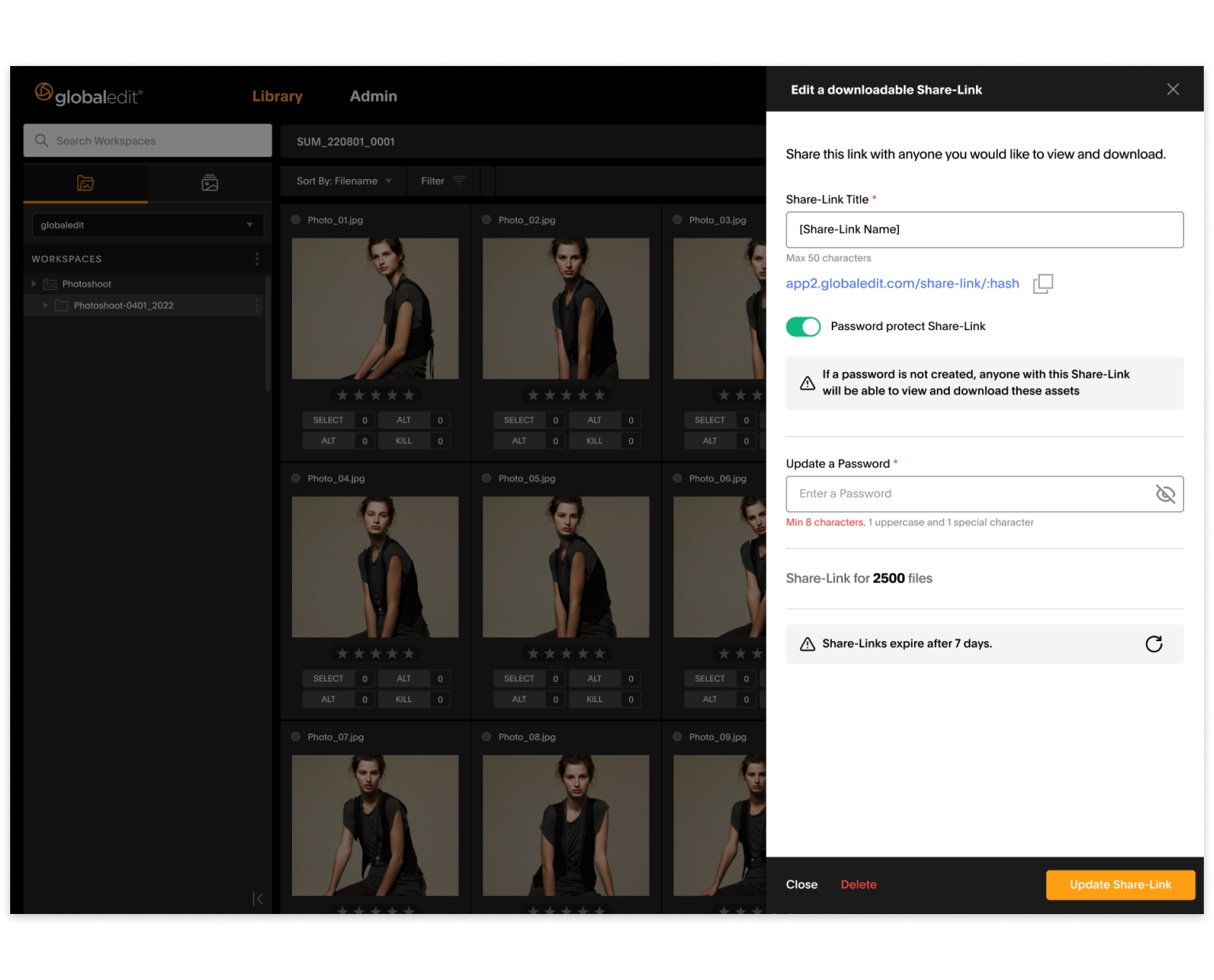This screenshot has height=980, width=1214.
Task: Select the Photo_09.jpg radio circle
Action: pos(677,736)
